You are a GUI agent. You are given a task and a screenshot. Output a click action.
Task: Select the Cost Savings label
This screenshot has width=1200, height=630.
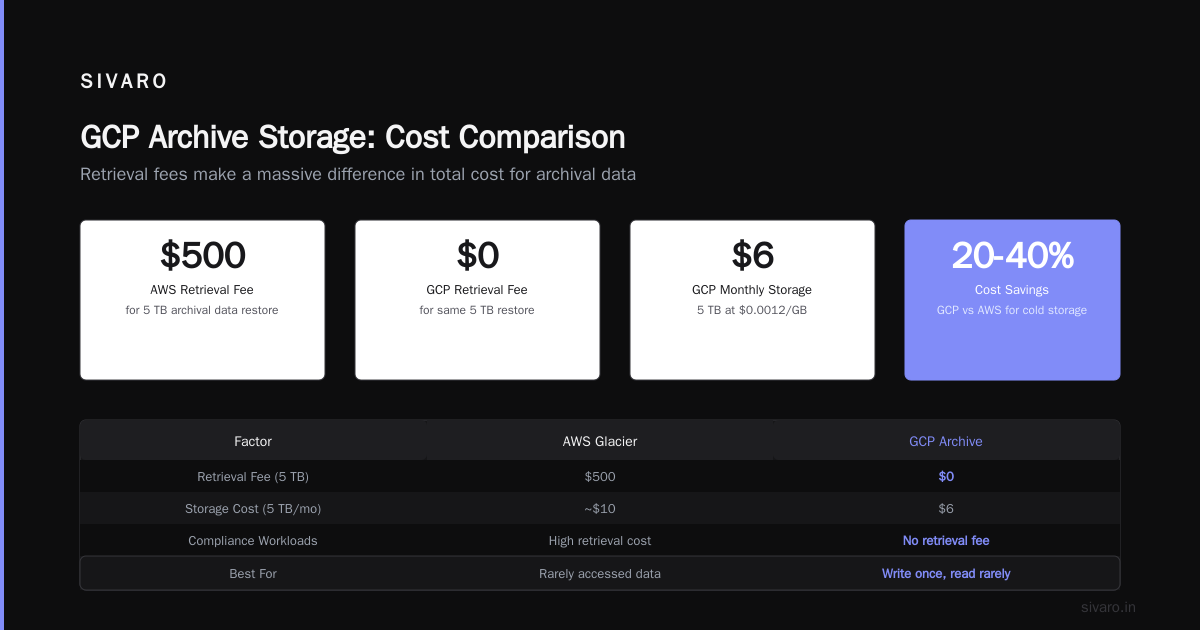point(1012,290)
